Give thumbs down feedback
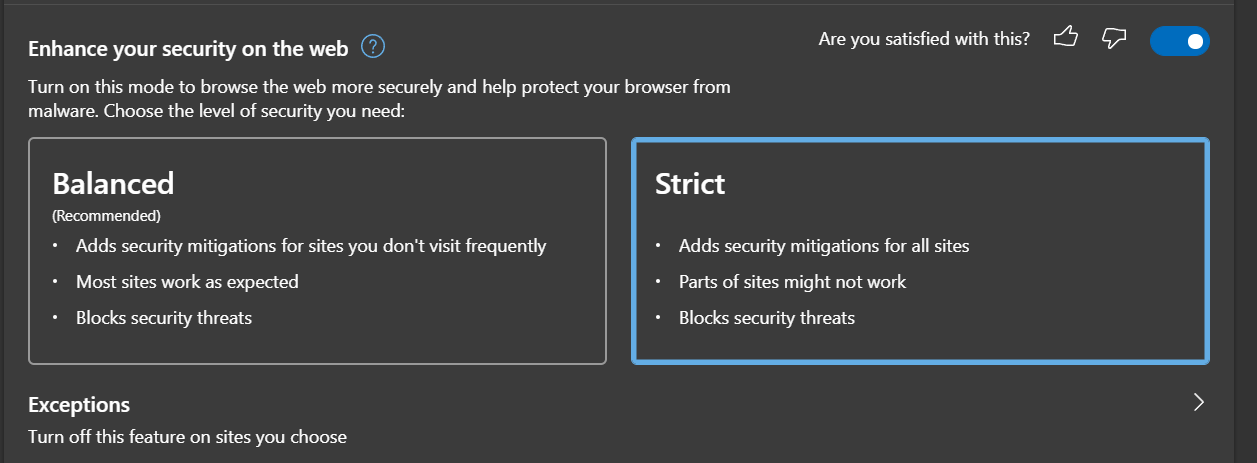Screen dimensions: 1257x463 tap(1114, 39)
